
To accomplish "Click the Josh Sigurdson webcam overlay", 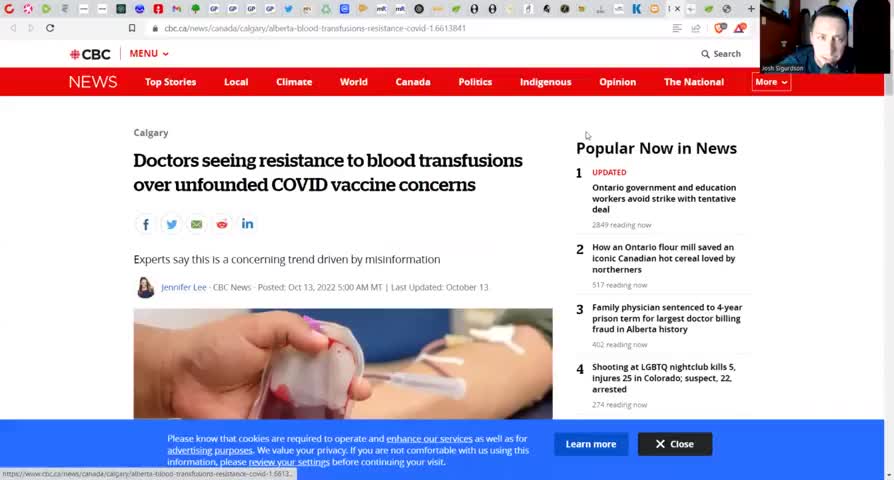I will (825, 36).
